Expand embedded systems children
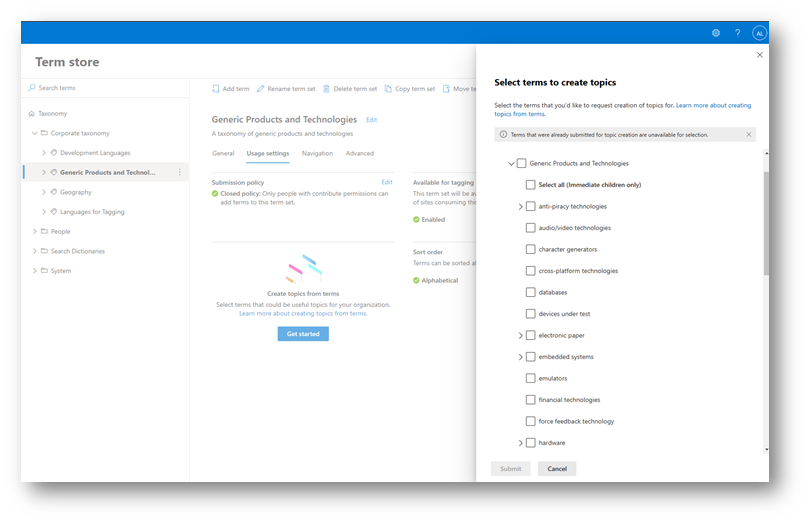The image size is (811, 524). (520, 357)
